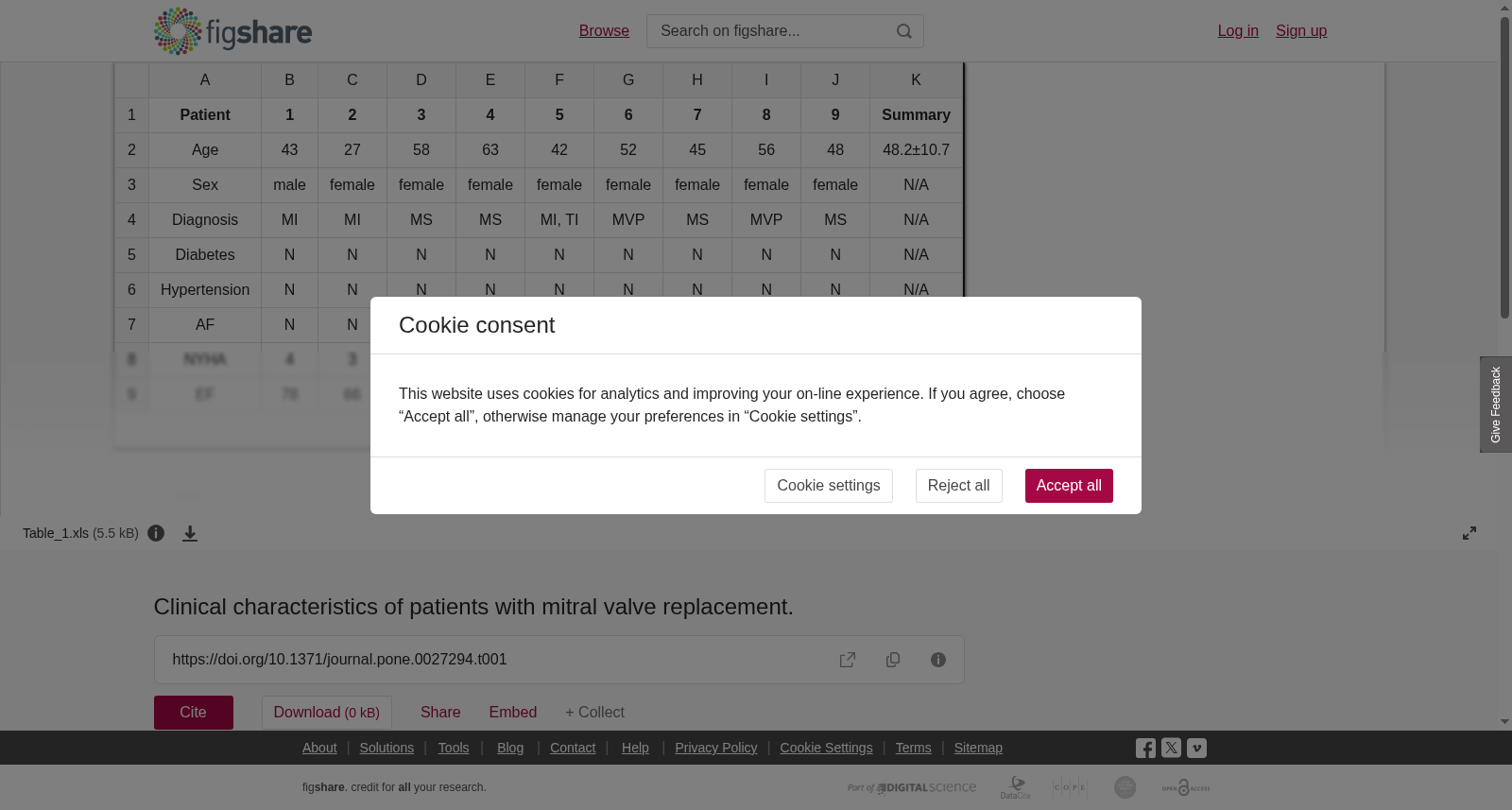This screenshot has height=810, width=1512.
Task: Open the Give Feedback side tab
Action: (1496, 405)
